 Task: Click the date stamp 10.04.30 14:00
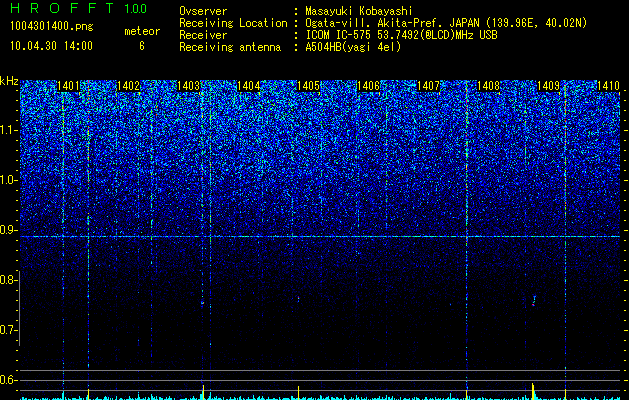coord(51,46)
